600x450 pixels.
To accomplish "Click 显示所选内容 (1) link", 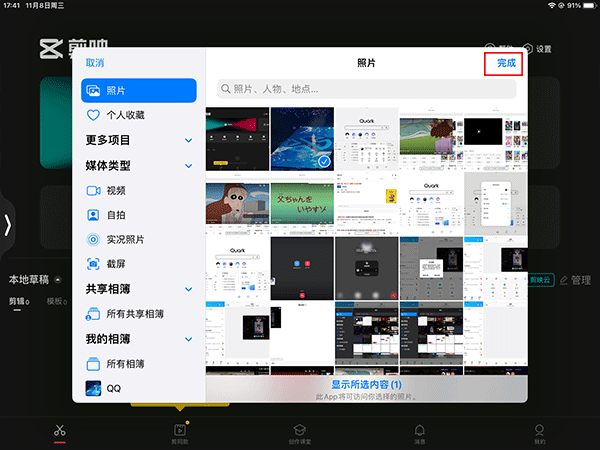I will [365, 384].
